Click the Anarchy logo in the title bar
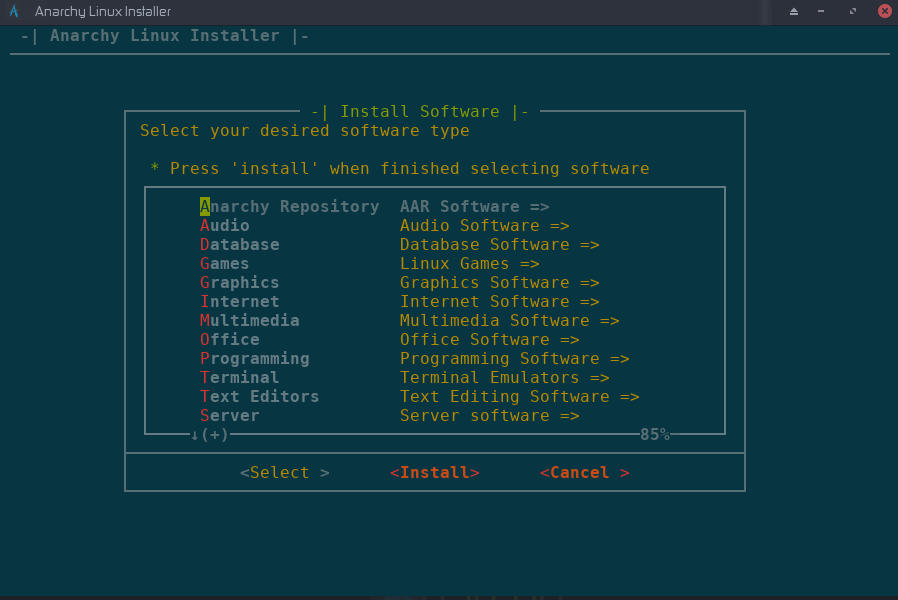 13,10
